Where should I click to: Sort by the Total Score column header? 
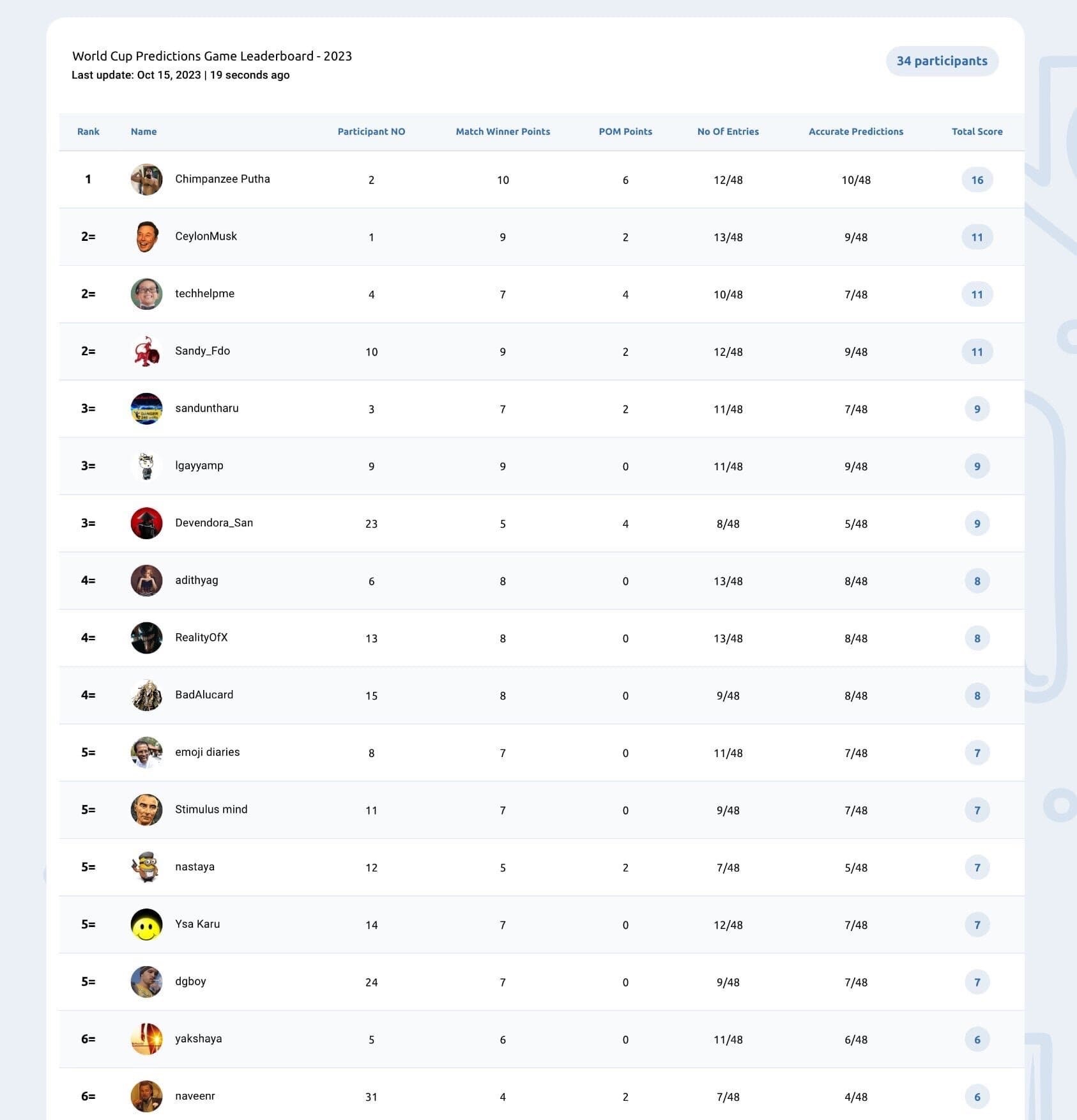(x=977, y=132)
